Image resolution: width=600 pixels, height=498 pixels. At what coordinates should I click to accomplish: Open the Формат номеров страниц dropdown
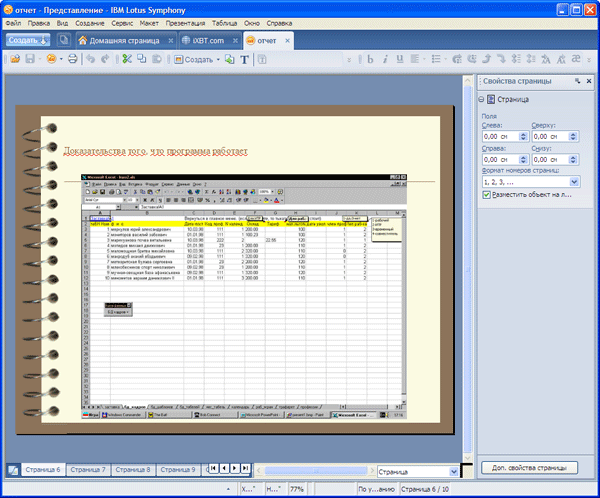pyautogui.click(x=574, y=182)
